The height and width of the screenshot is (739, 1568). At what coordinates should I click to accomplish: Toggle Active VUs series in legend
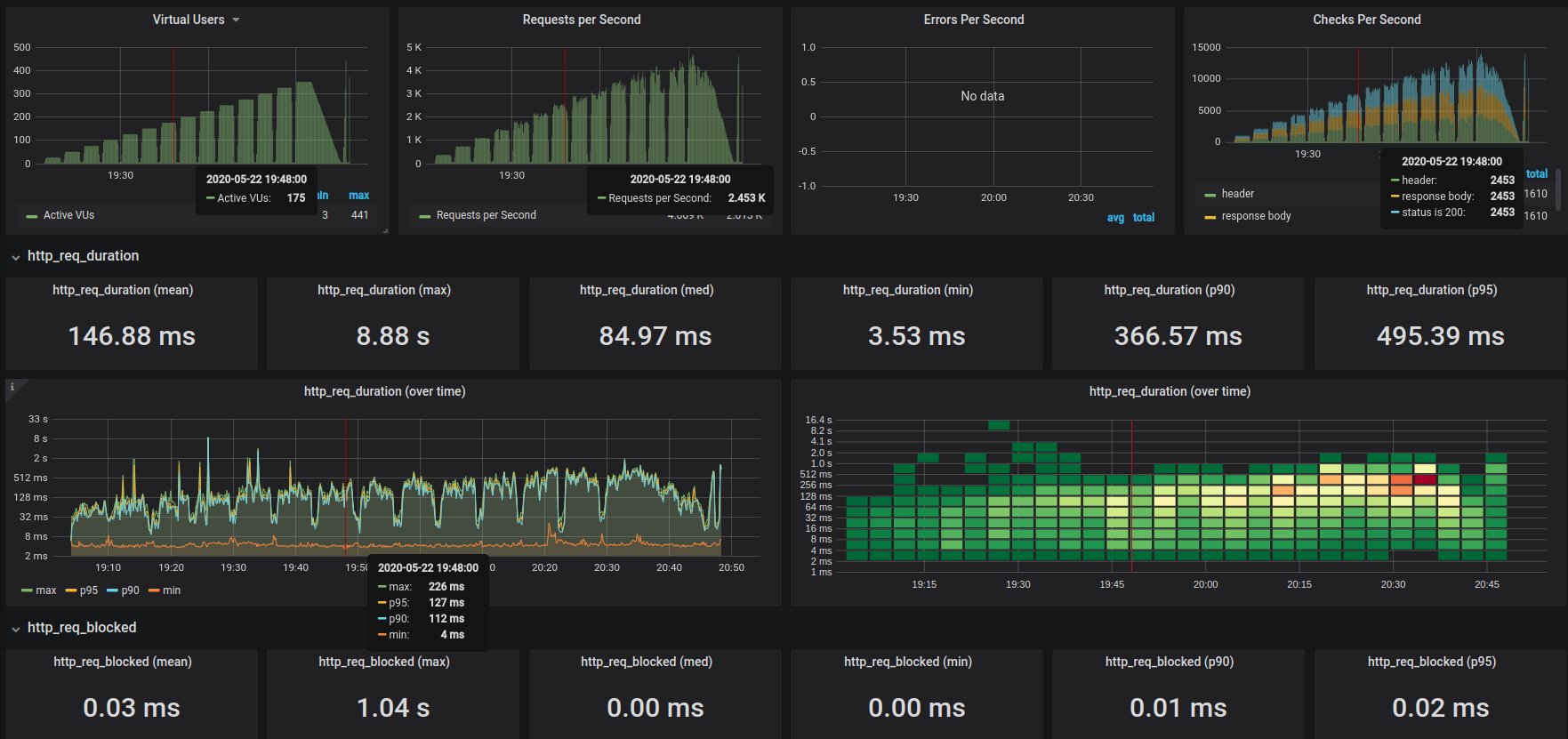(x=68, y=215)
